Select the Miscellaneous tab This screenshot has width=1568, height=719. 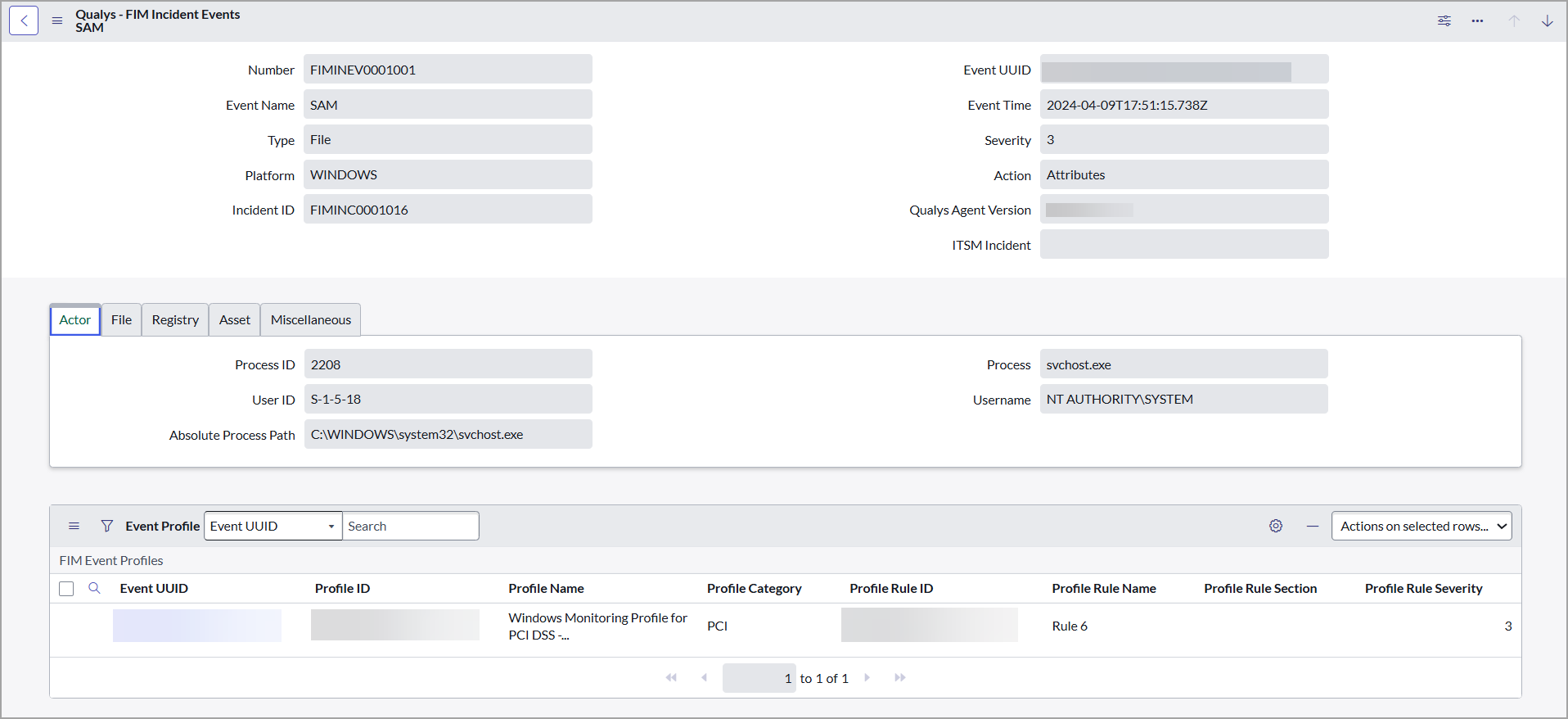310,320
